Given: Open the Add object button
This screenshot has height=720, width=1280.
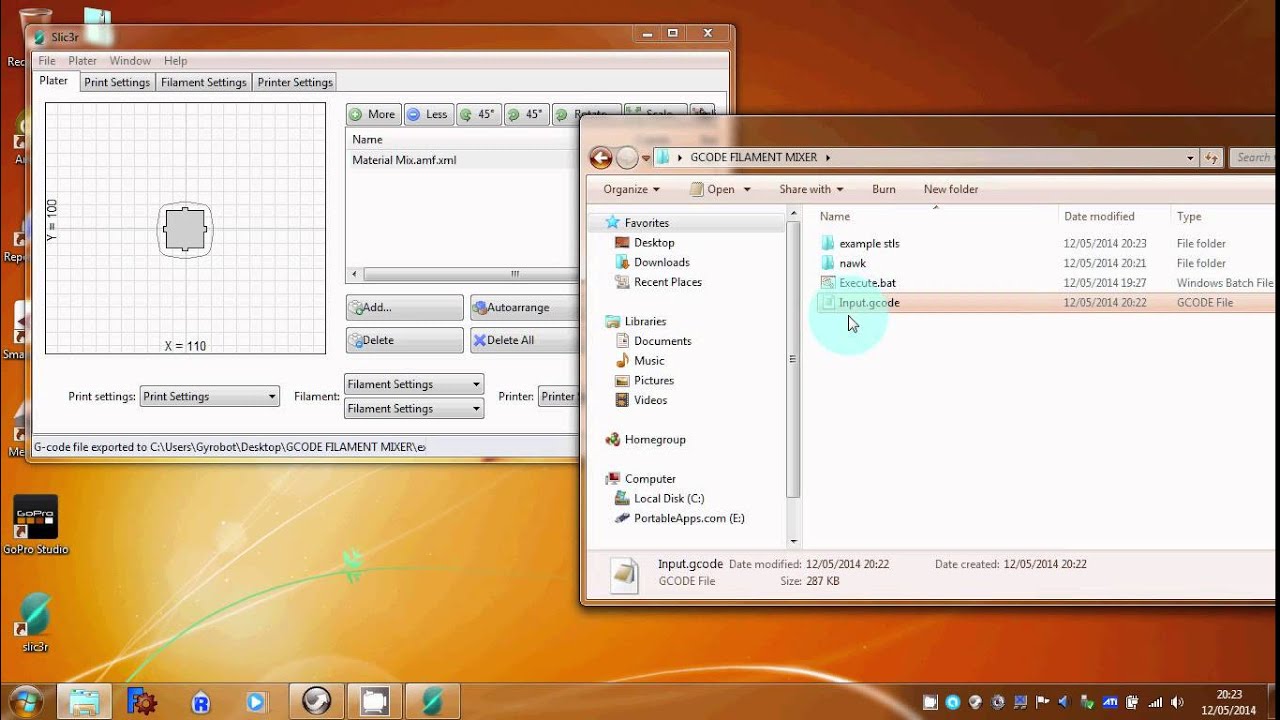Looking at the screenshot, I should tap(404, 308).
